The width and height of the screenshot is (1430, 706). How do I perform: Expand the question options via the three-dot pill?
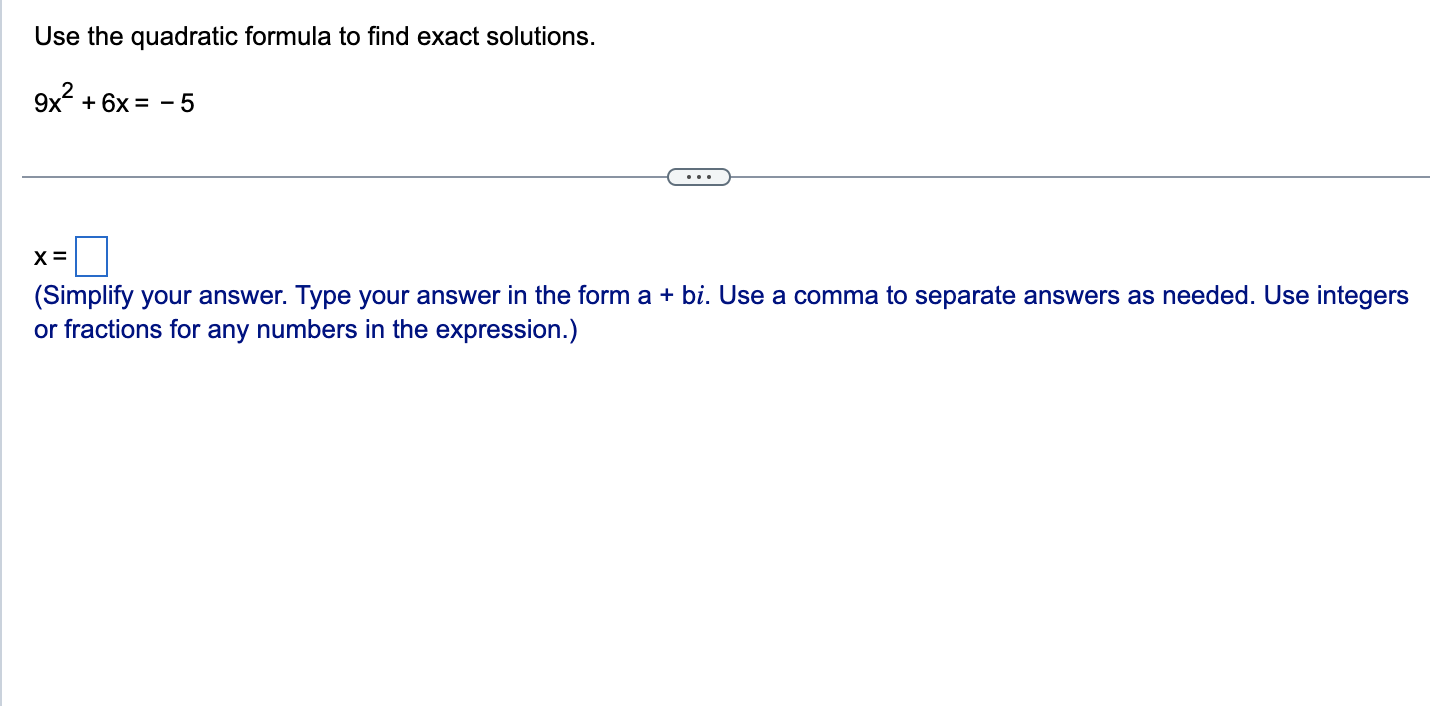[x=698, y=176]
